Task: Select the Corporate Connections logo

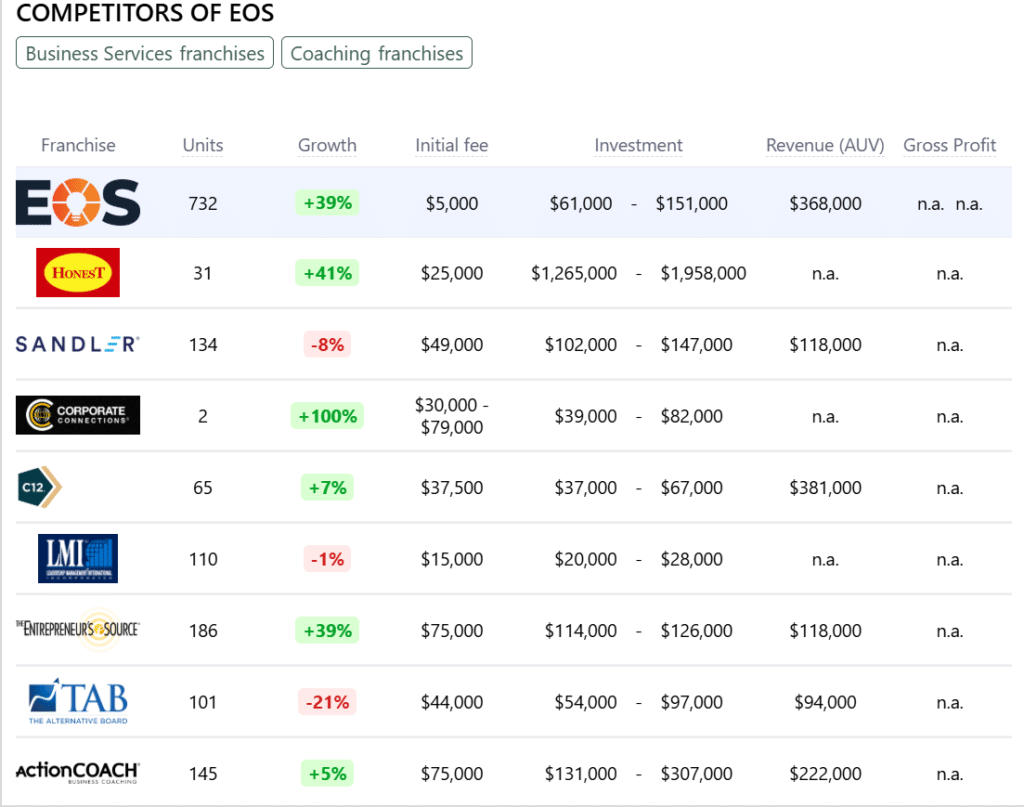Action: coord(78,415)
